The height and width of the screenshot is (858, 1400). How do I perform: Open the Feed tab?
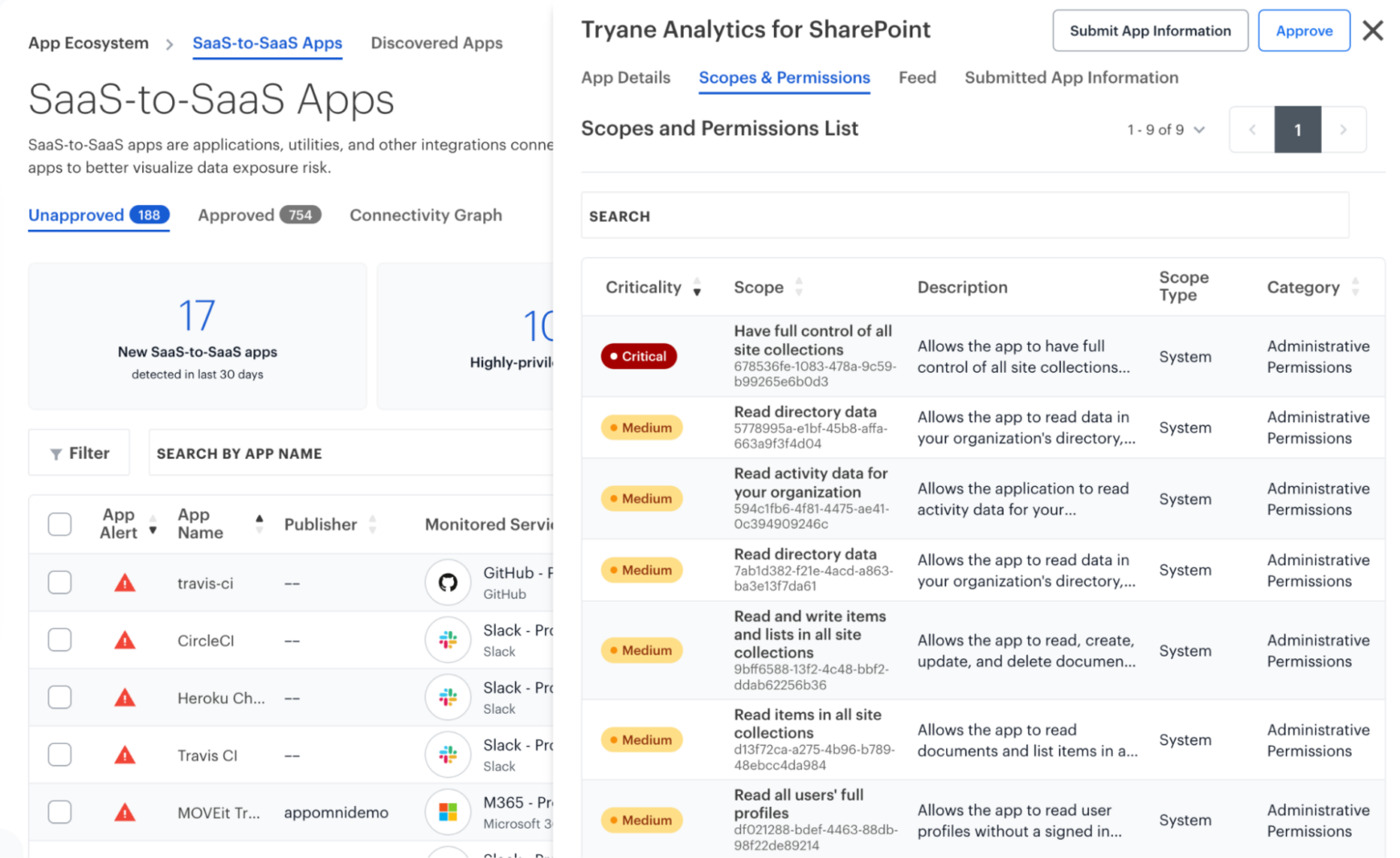[x=917, y=78]
